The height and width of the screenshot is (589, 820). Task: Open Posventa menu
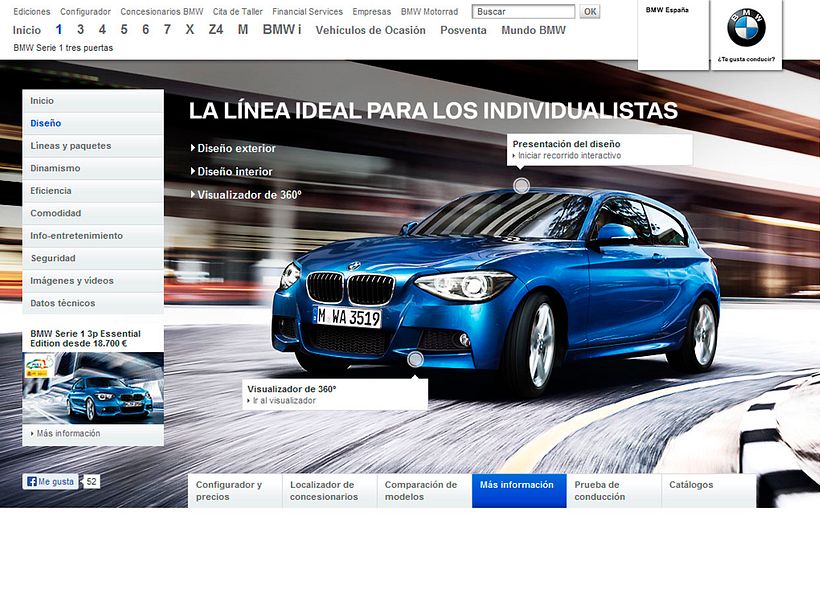point(463,30)
